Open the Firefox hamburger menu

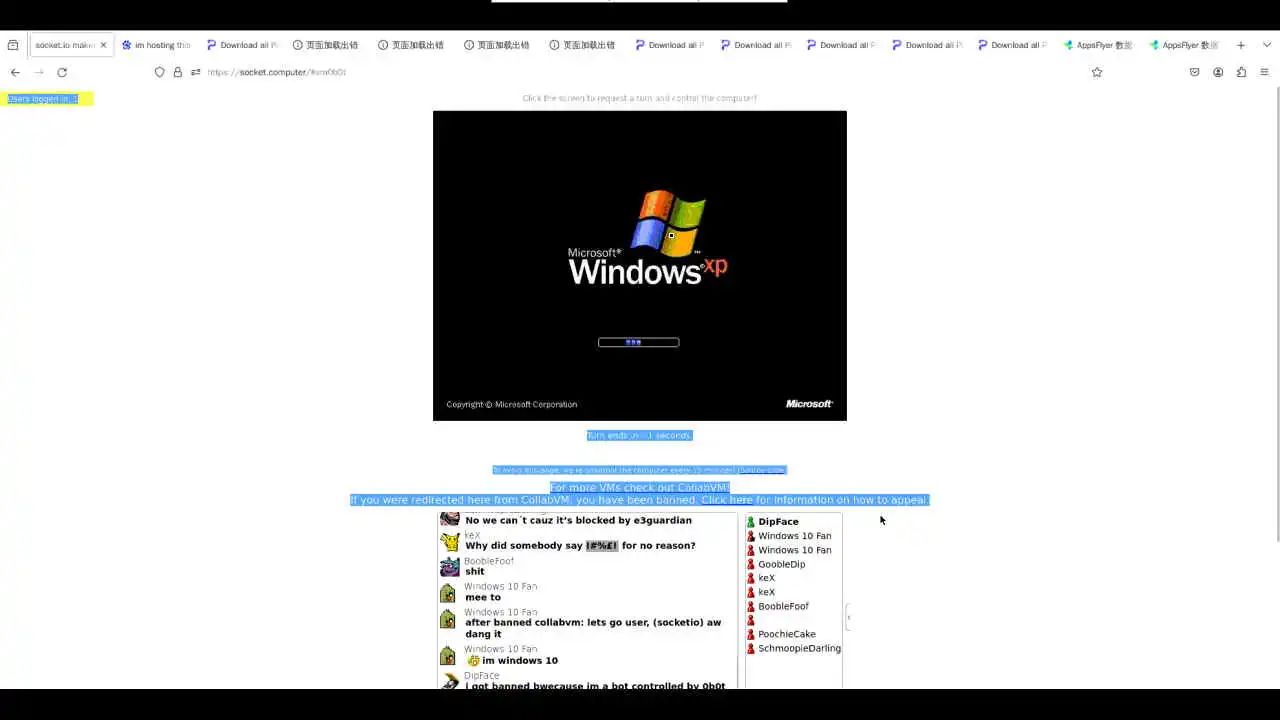click(1265, 72)
